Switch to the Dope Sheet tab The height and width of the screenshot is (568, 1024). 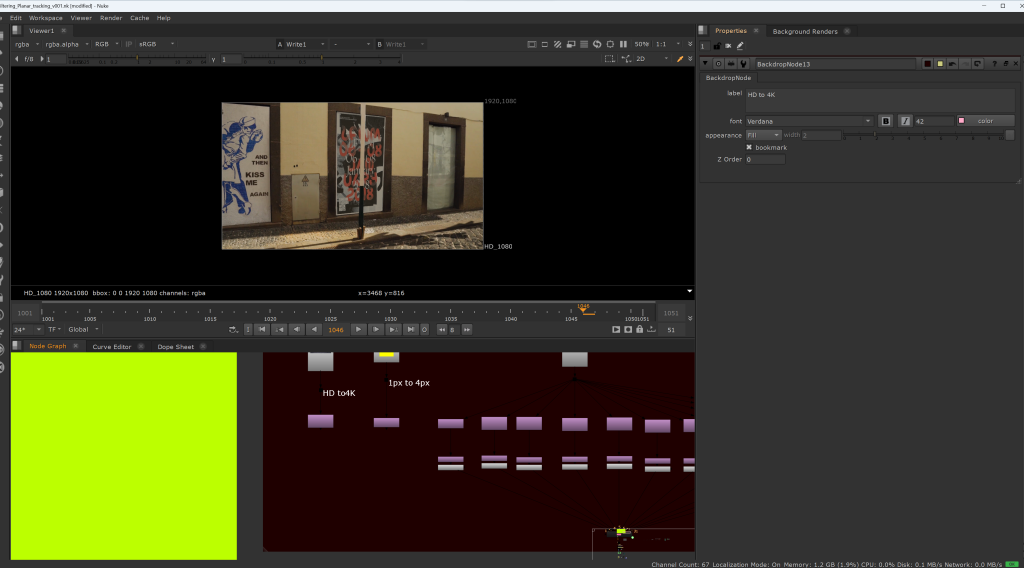[175, 346]
